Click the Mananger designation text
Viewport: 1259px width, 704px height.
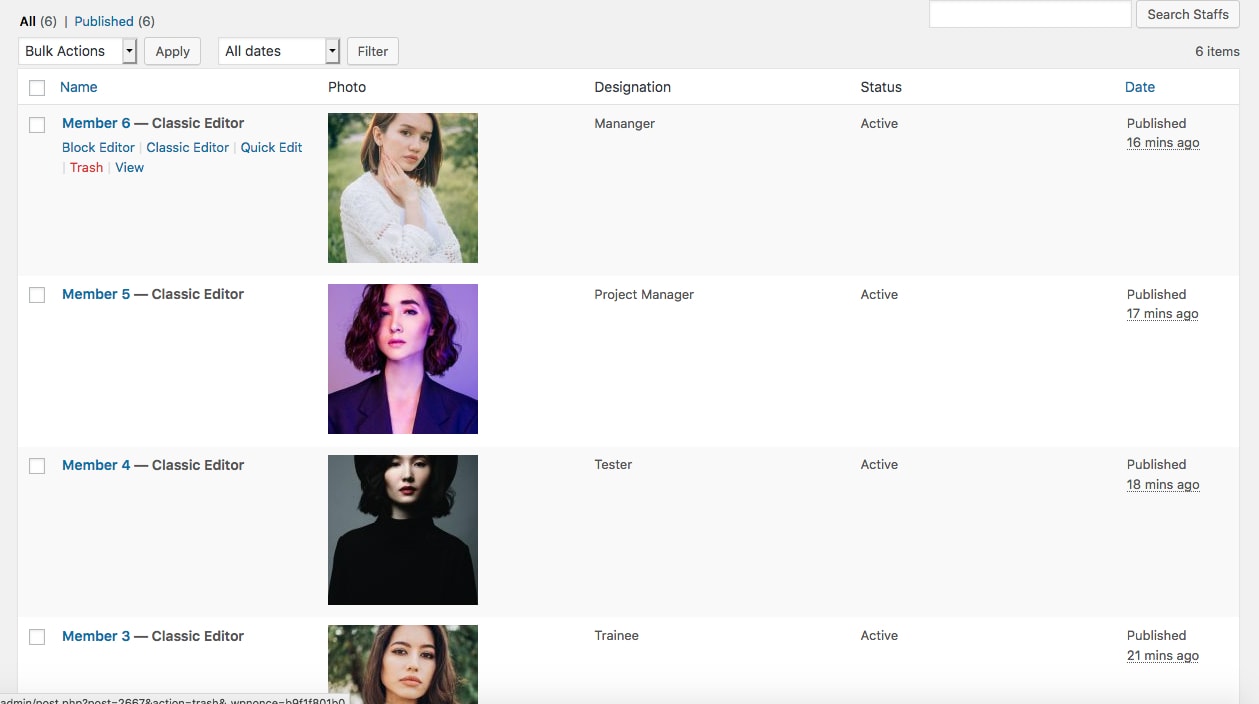(624, 123)
